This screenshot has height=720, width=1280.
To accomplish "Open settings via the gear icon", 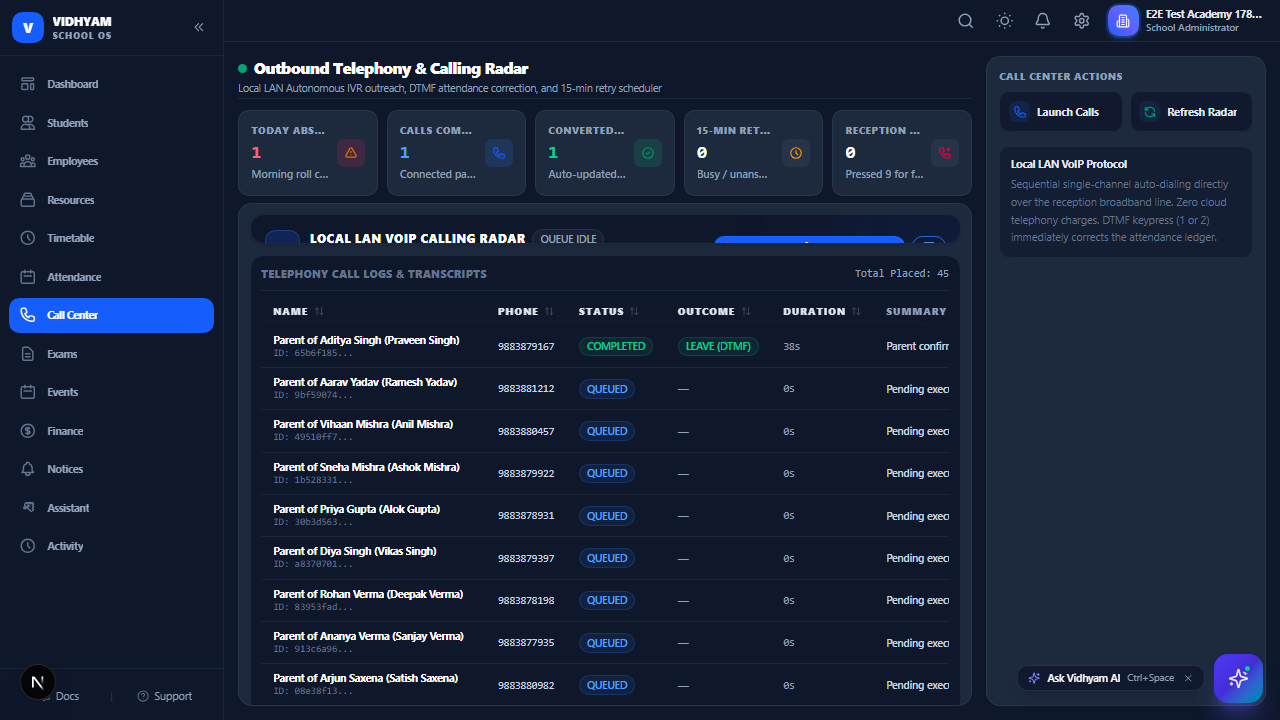I will pyautogui.click(x=1082, y=21).
